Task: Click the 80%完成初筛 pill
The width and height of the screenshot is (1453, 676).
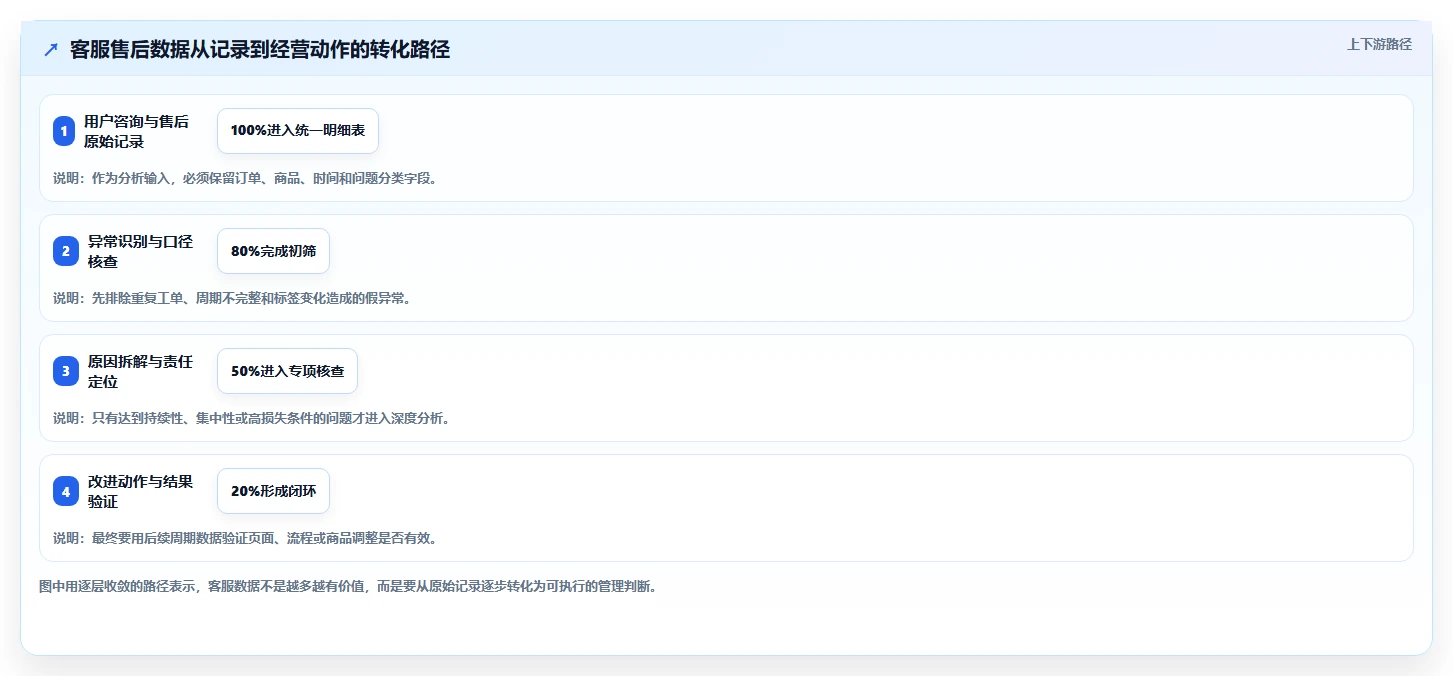Action: click(273, 251)
